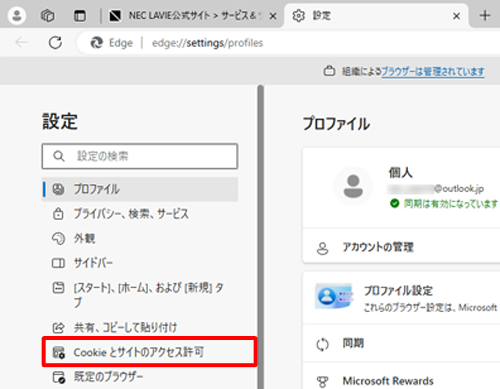This screenshot has height=389, width=500.
Task: Click the 個人 profile avatar picture
Action: tap(353, 186)
